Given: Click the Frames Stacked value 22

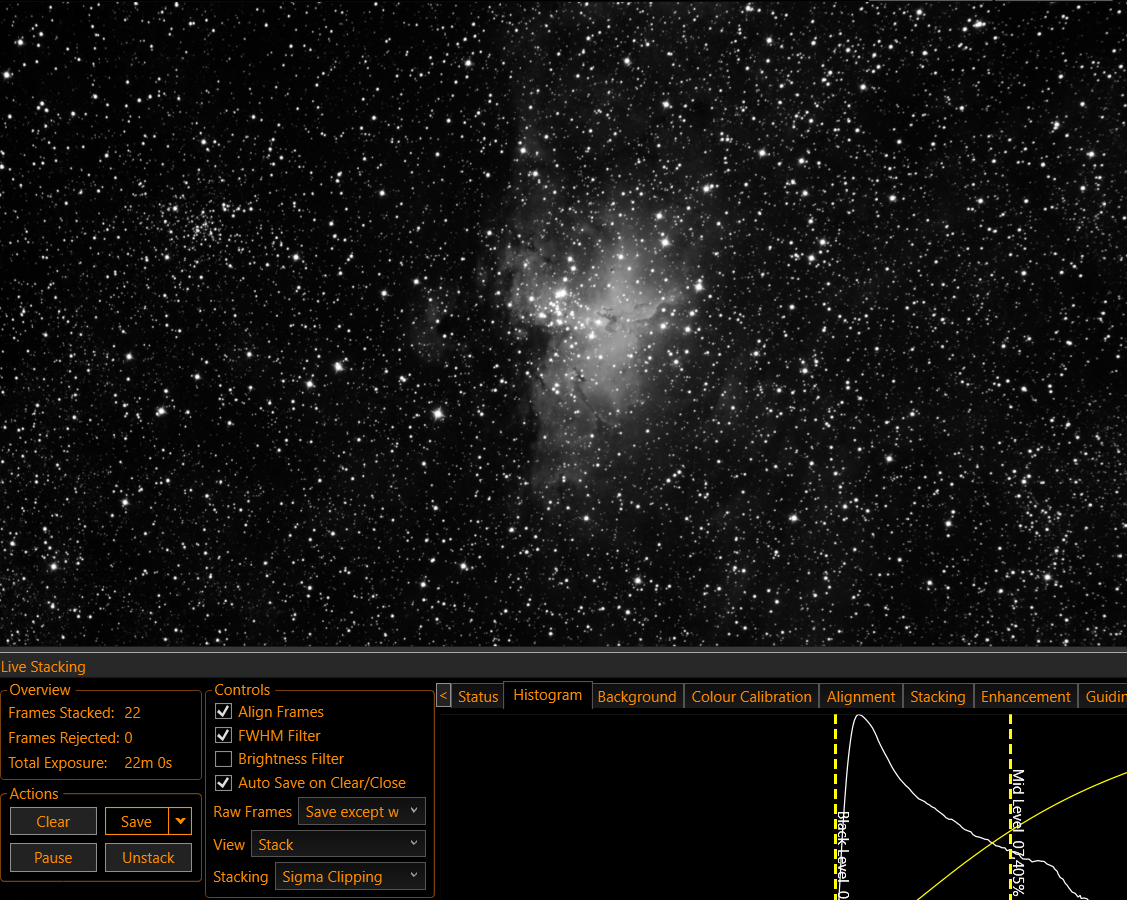Looking at the screenshot, I should pos(132,712).
